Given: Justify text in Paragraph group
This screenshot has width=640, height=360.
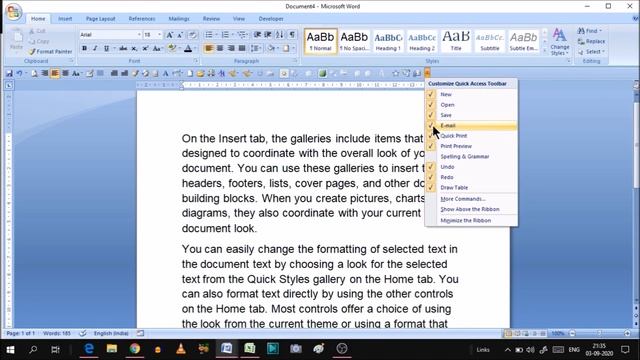Looking at the screenshot, I should pos(242,48).
